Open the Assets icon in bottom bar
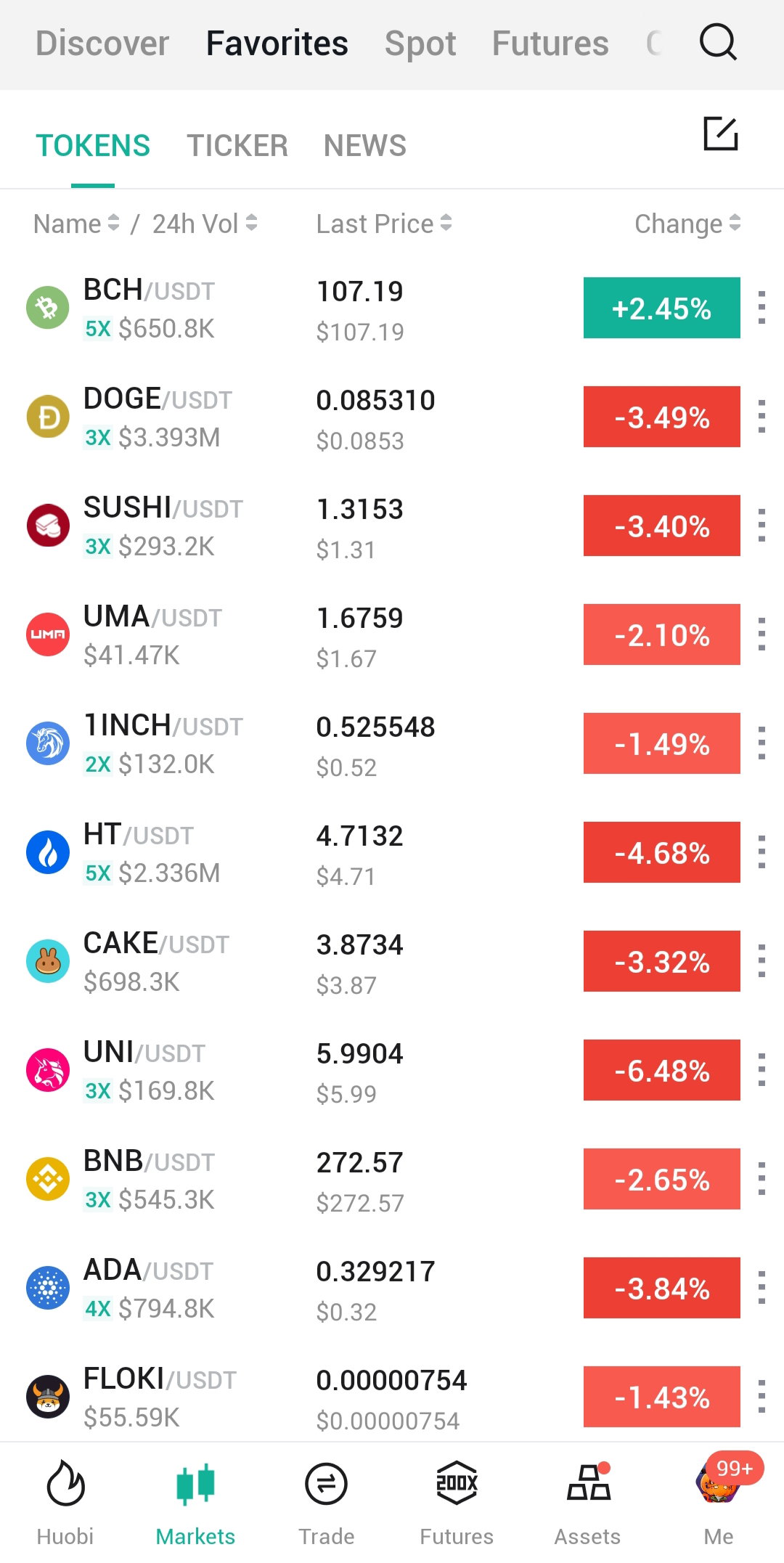Screen dimensions: 784x1563 pyautogui.click(x=588, y=1482)
